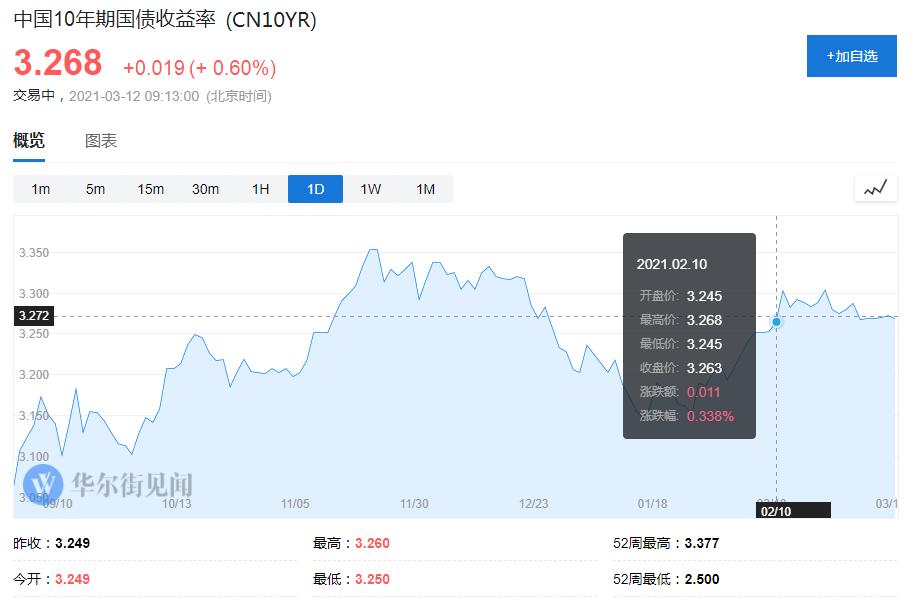
Task: Click the 52周最高 value 3.377
Action: (702, 544)
